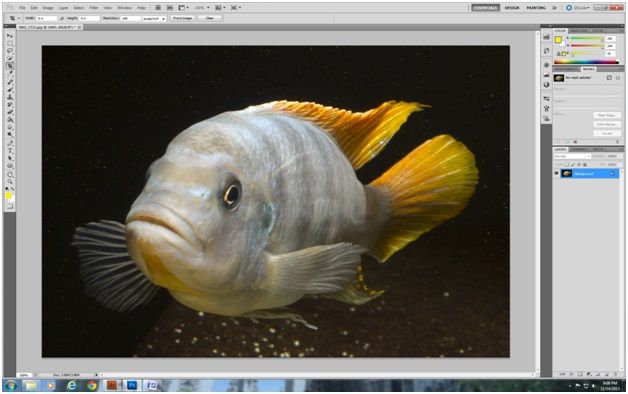Toggle Quick Mask mode icon in toolbox
Viewport: 628px width, 394px height.
10,207
